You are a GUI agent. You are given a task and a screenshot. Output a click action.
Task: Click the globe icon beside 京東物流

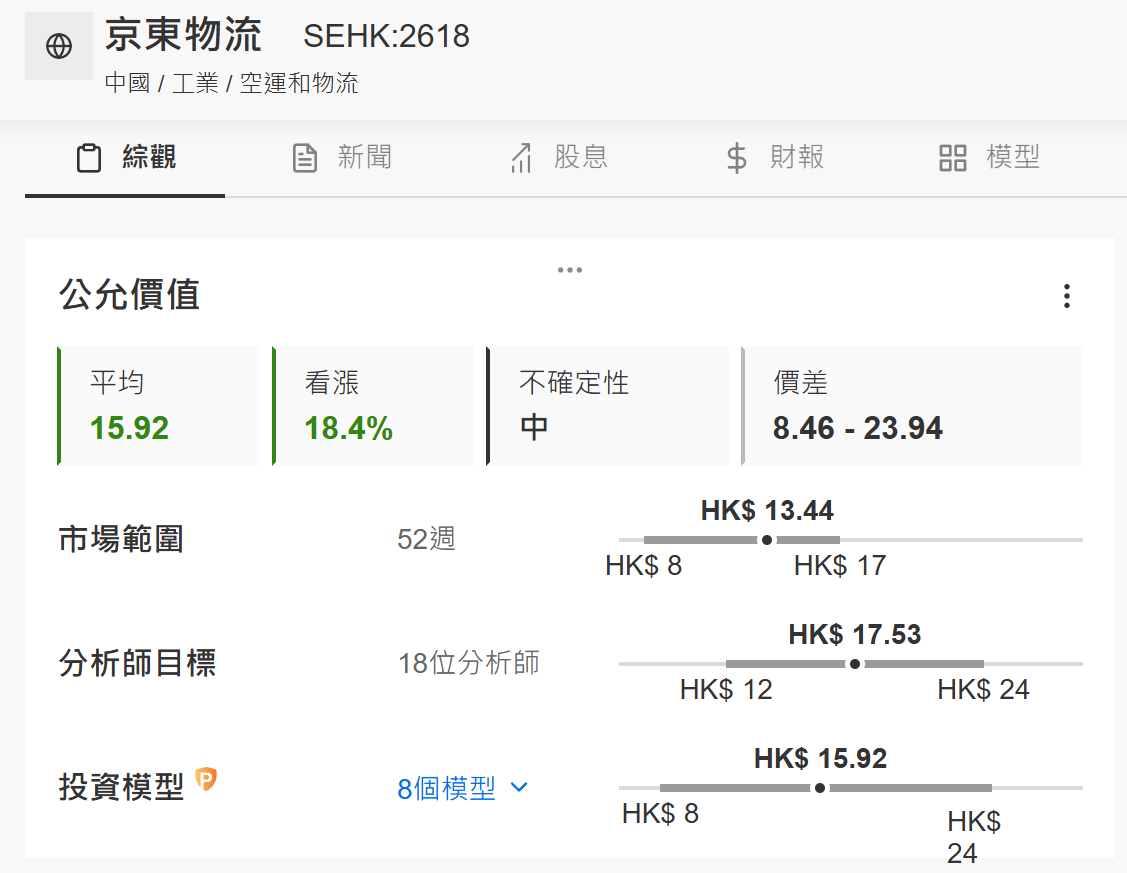[59, 46]
